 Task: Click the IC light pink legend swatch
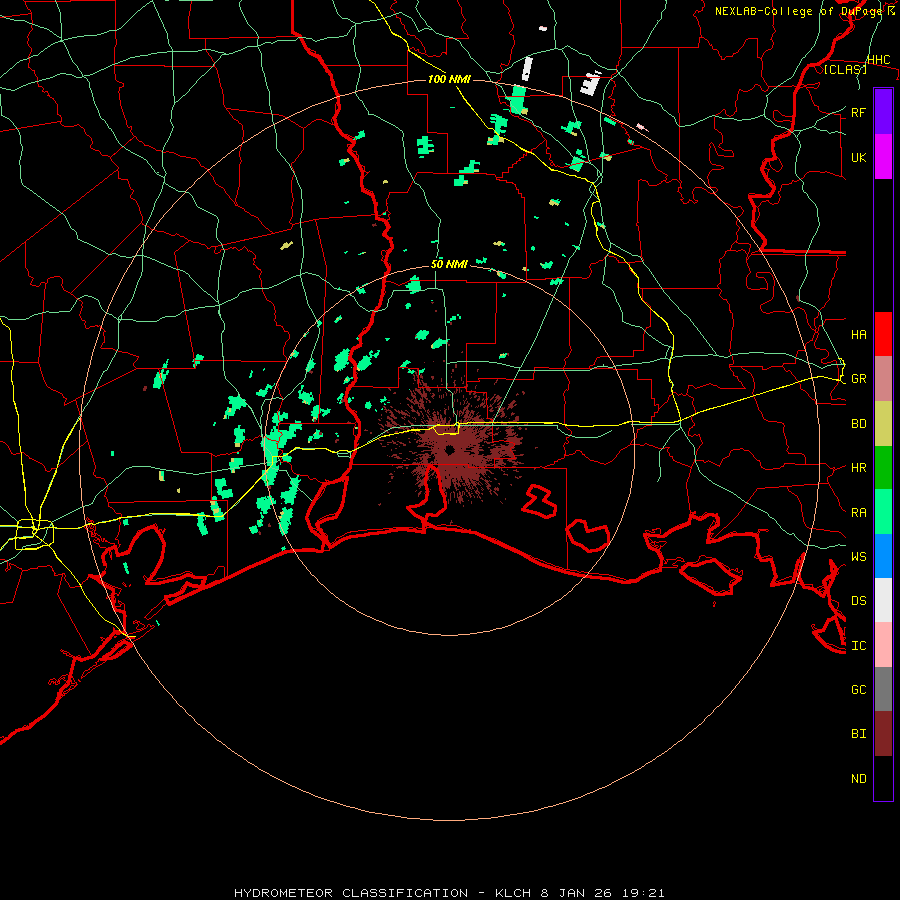[x=883, y=645]
